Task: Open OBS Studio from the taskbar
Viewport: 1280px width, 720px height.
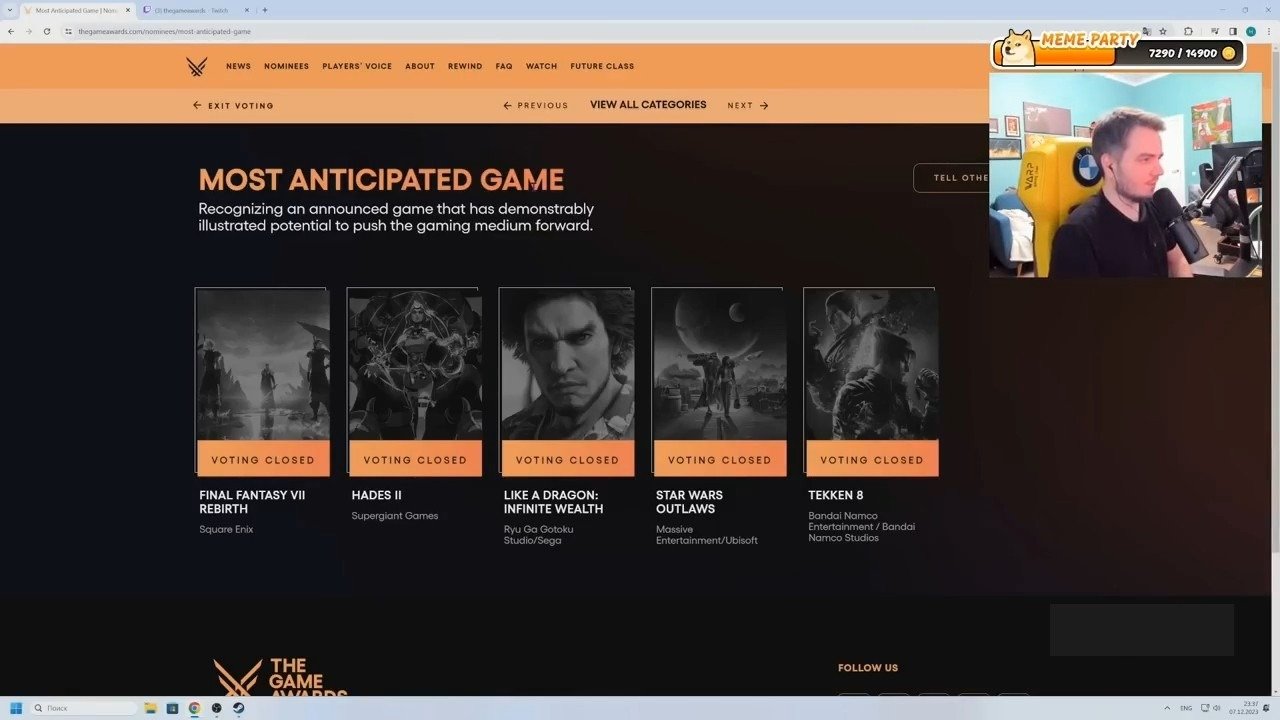Action: pos(216,708)
